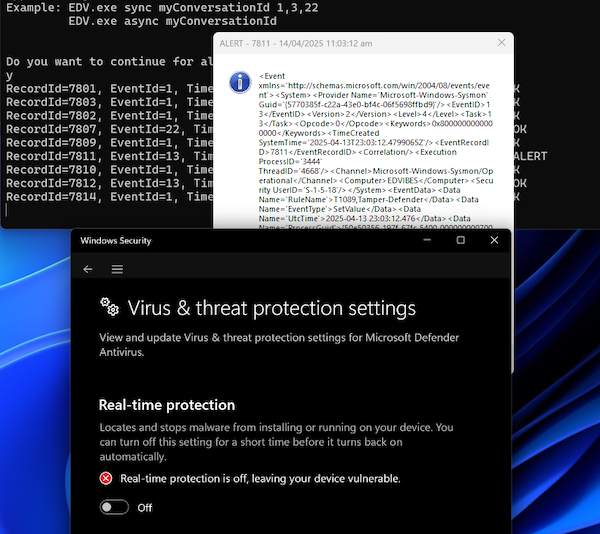Click the information icon in the alert
600x534 pixels.
240,82
